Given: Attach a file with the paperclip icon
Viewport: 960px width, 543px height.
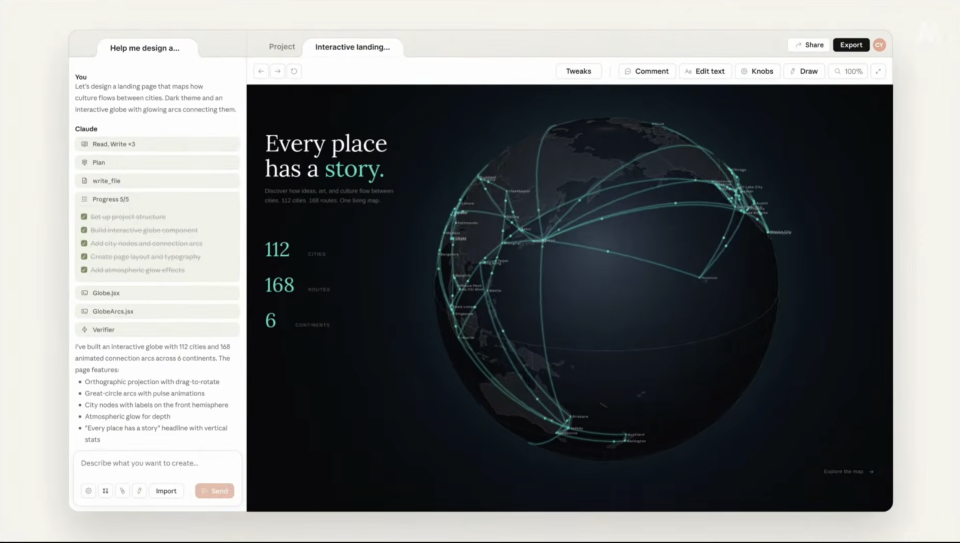Looking at the screenshot, I should 122,491.
